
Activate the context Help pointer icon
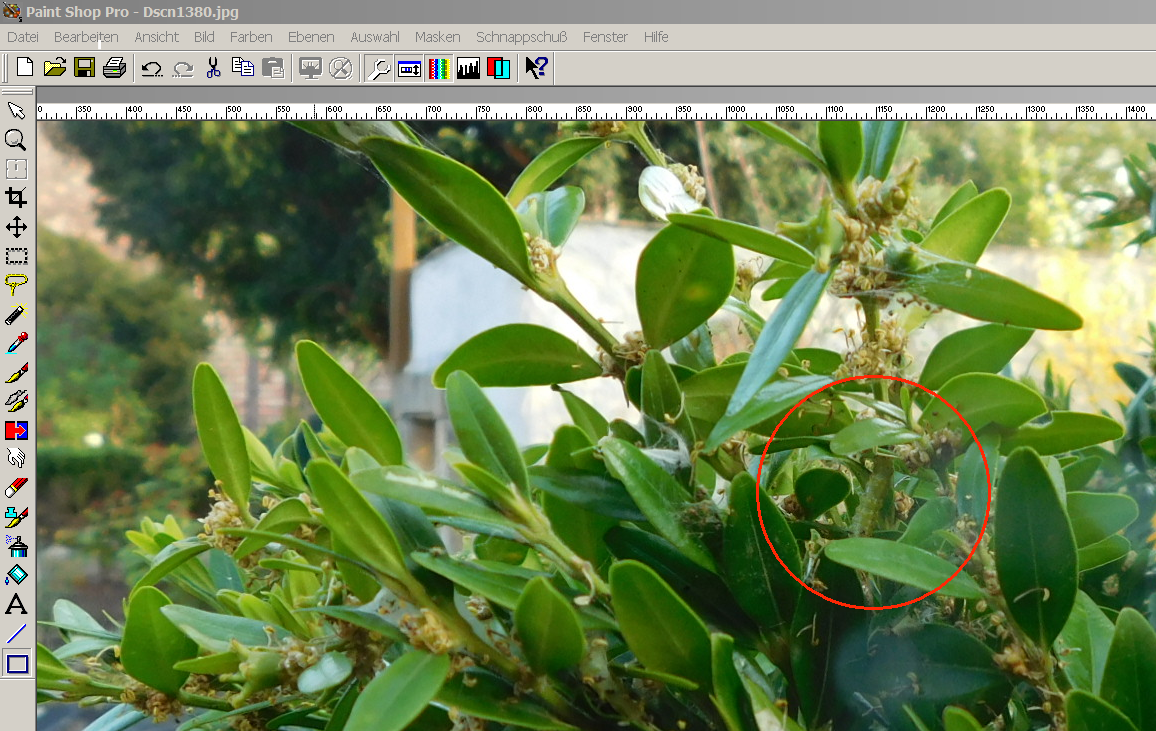click(536, 69)
